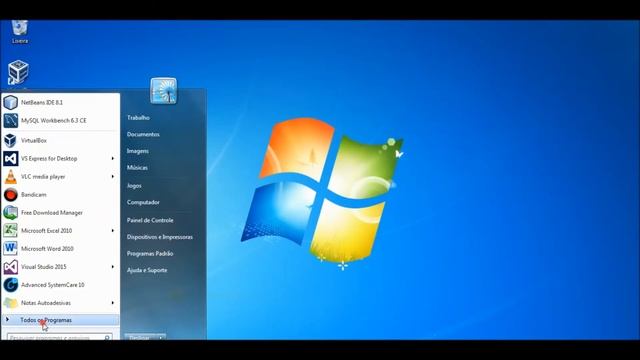Image resolution: width=640 pixels, height=360 pixels.
Task: Expand VLC media player jump list arrow
Action: (x=113, y=177)
